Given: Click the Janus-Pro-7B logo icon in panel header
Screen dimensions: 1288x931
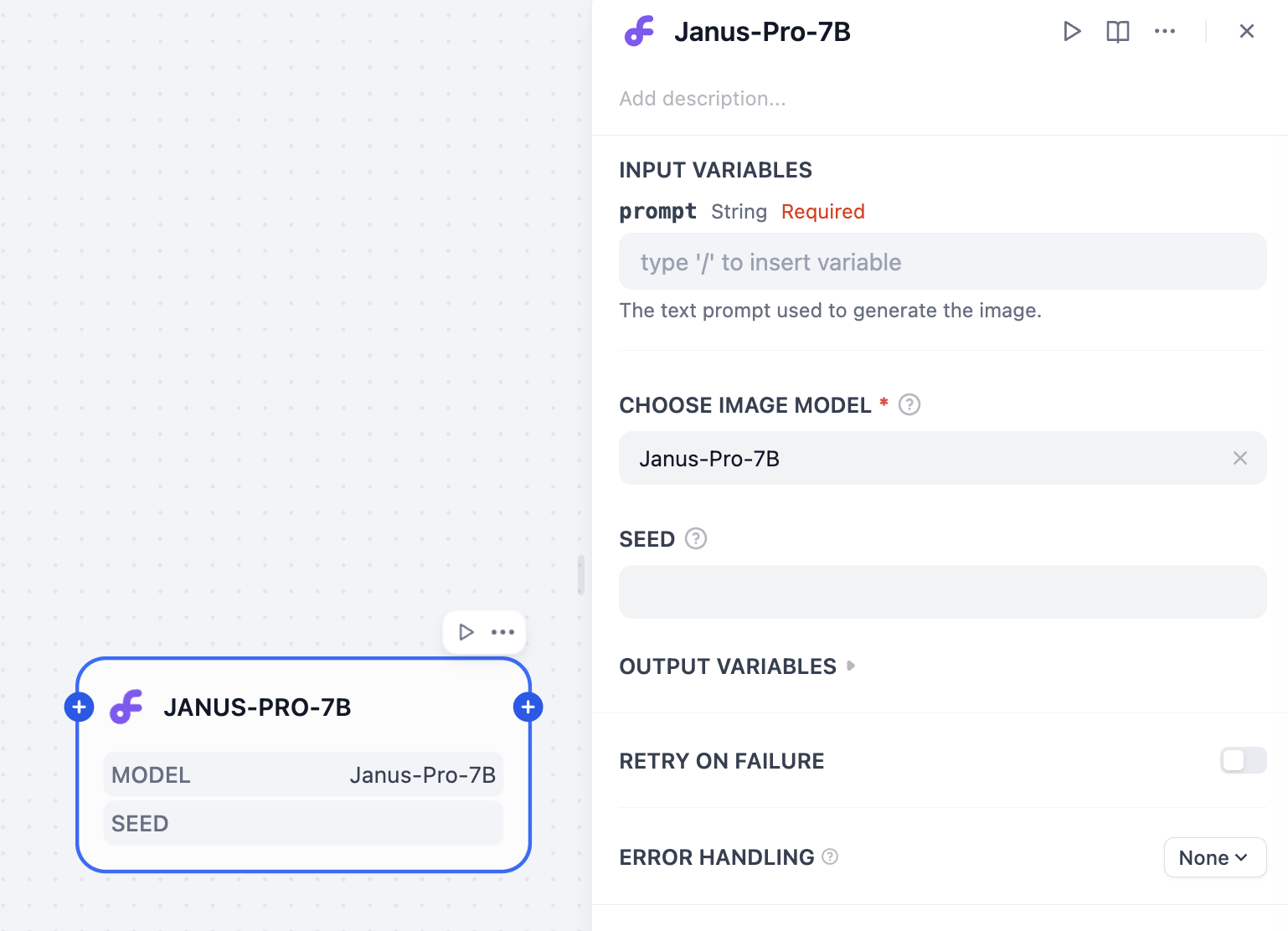Looking at the screenshot, I should coord(640,32).
